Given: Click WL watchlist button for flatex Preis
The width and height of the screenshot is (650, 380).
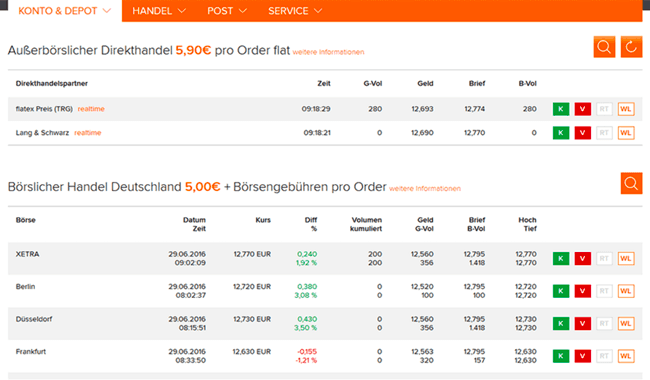Looking at the screenshot, I should (626, 109).
